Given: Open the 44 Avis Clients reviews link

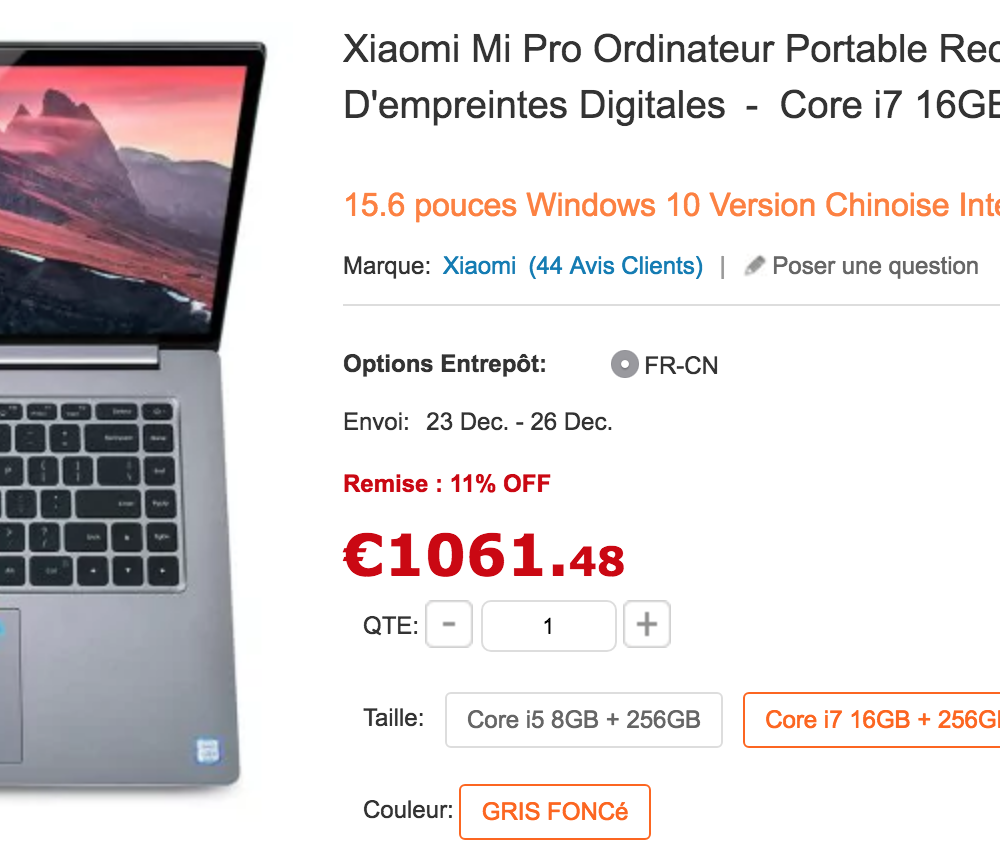Looking at the screenshot, I should tap(615, 265).
